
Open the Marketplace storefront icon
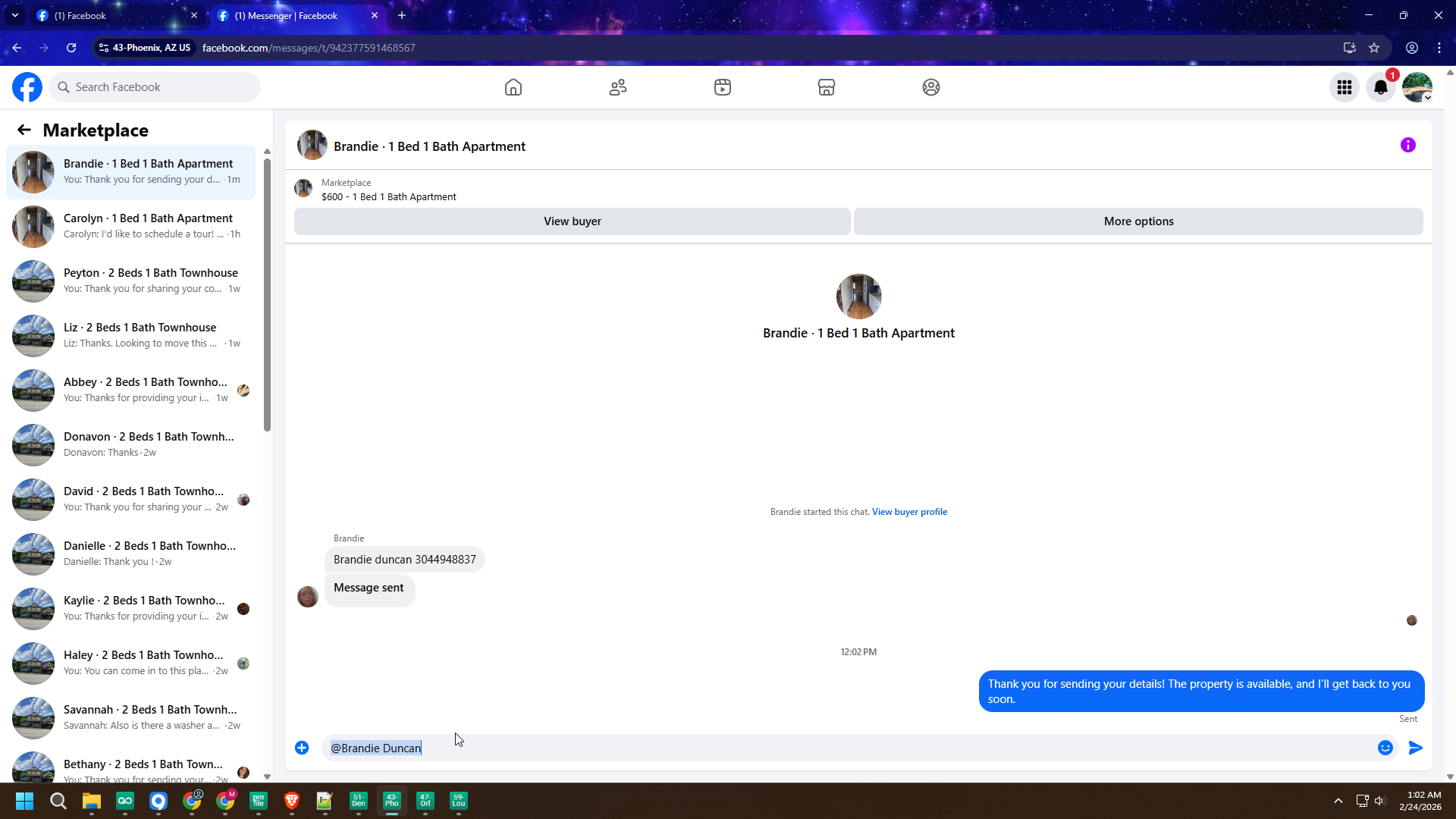827,87
